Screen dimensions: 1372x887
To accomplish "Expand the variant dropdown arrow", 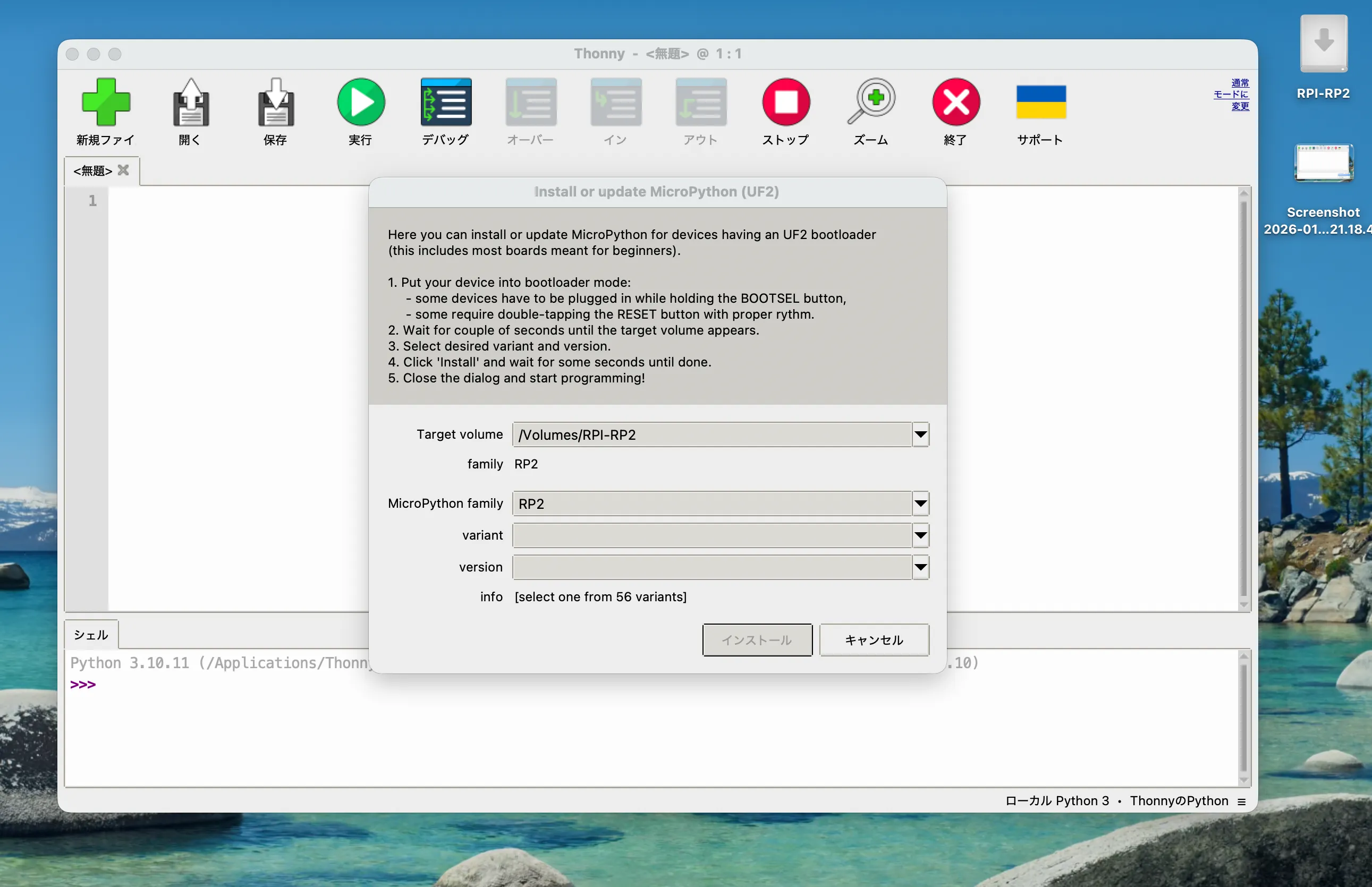I will [920, 535].
